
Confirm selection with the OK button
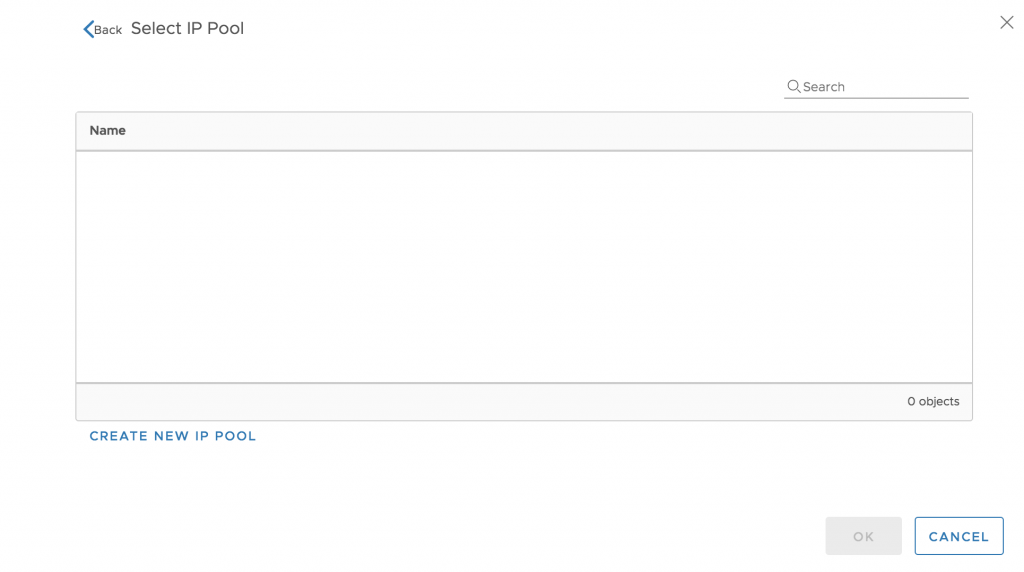click(x=863, y=536)
